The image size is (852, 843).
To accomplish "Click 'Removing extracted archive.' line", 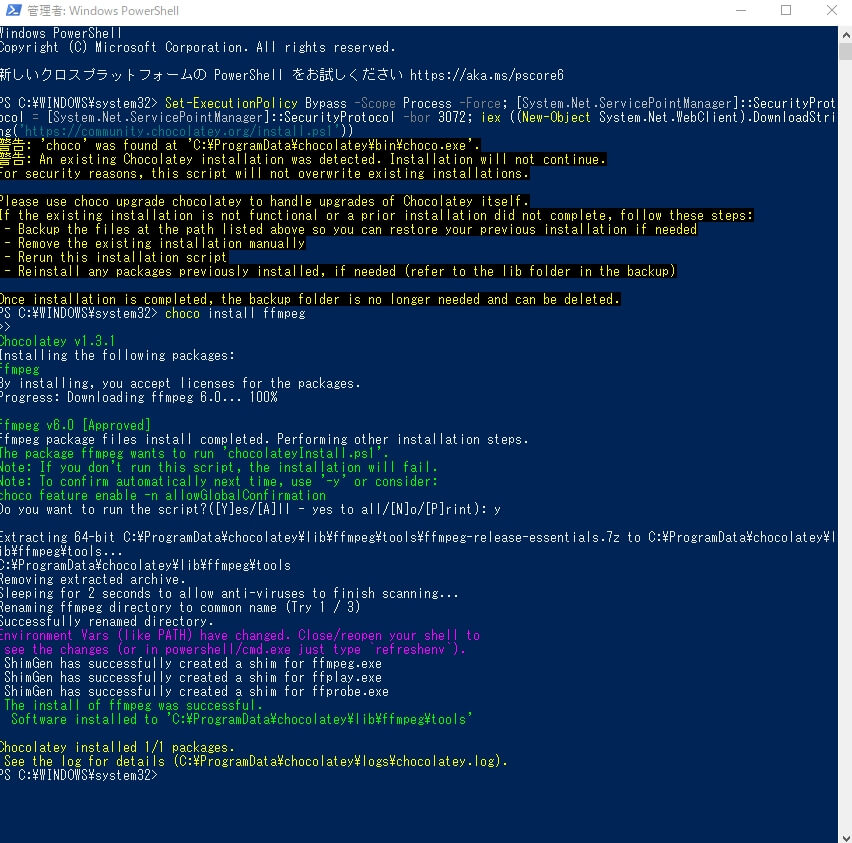I will click(x=92, y=579).
